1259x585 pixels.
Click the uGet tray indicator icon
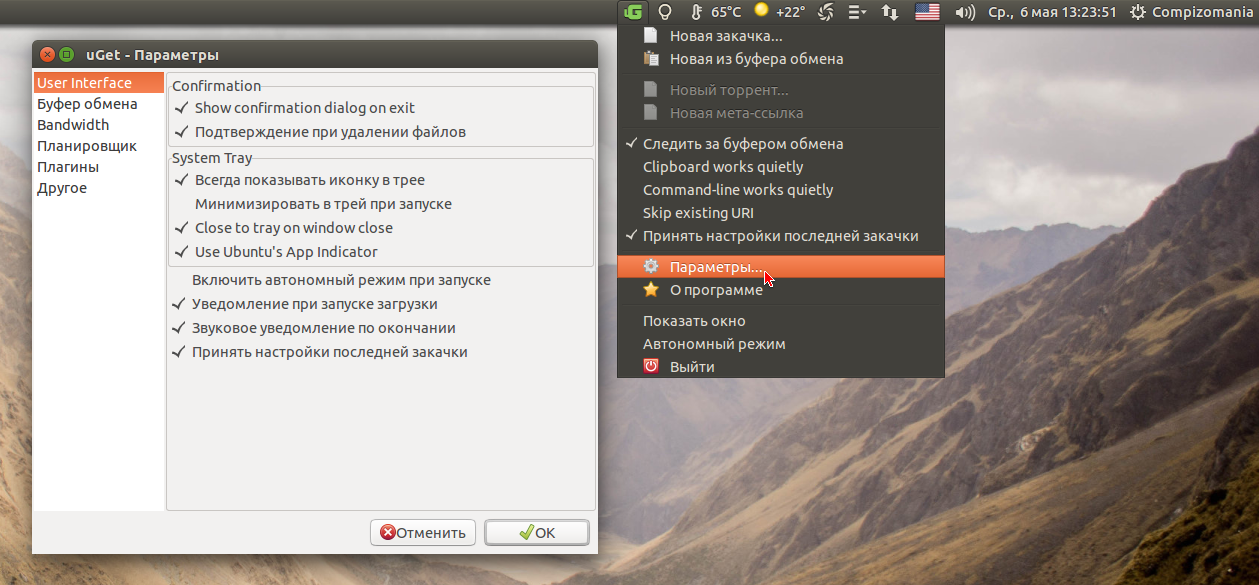pos(632,12)
